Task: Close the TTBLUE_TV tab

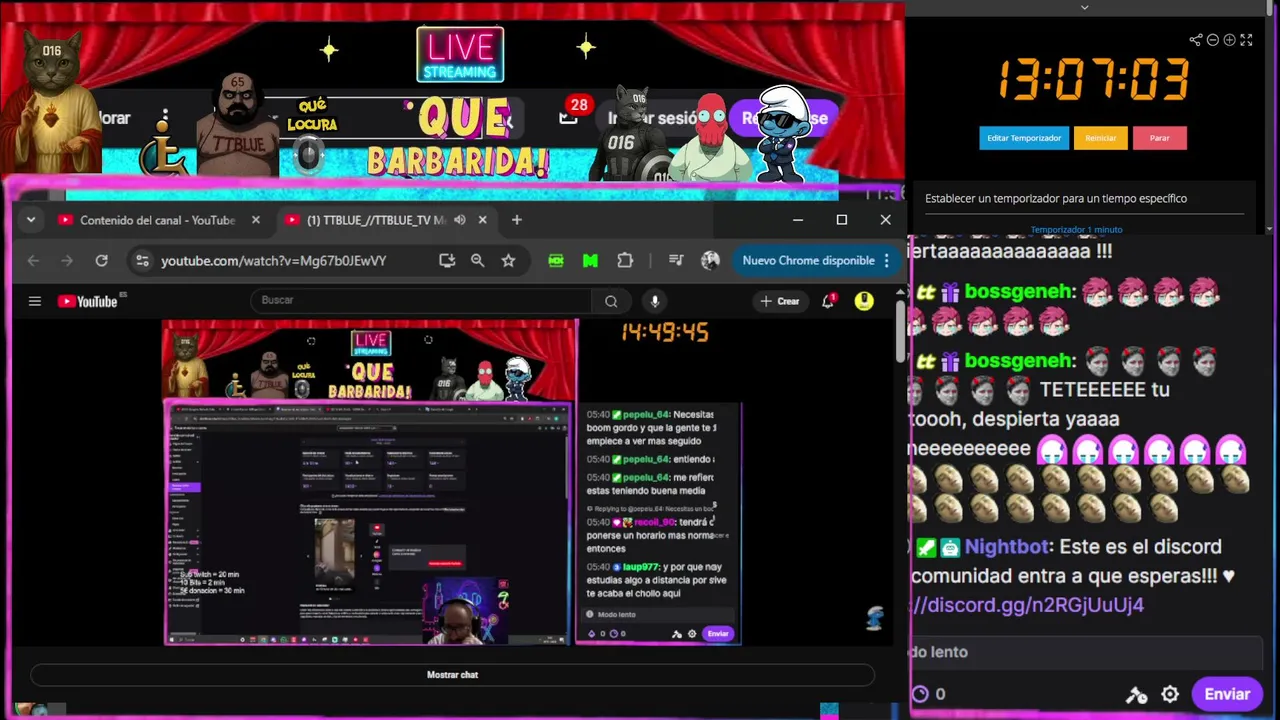Action: (x=483, y=220)
